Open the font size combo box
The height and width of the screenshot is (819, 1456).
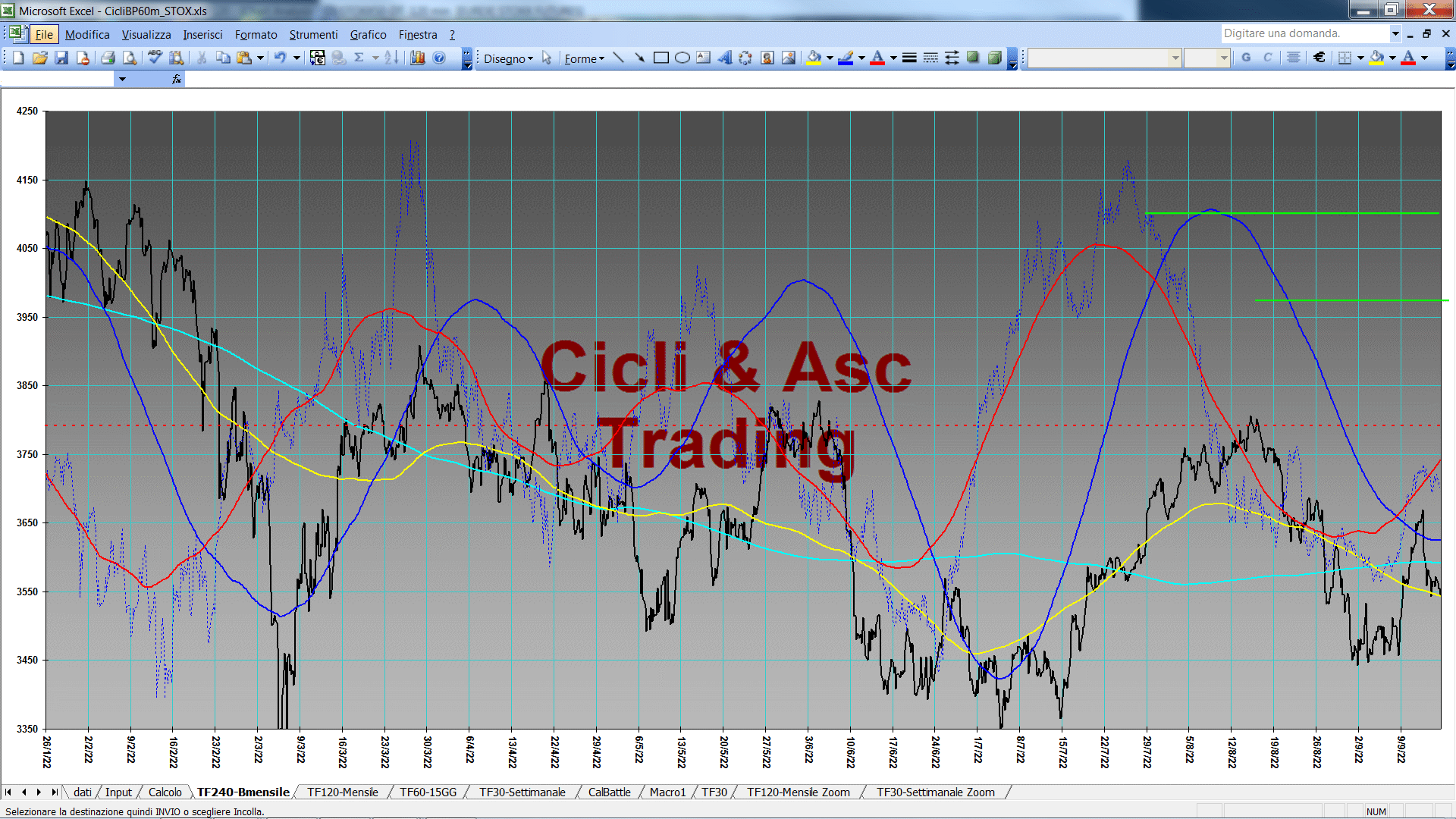1207,58
